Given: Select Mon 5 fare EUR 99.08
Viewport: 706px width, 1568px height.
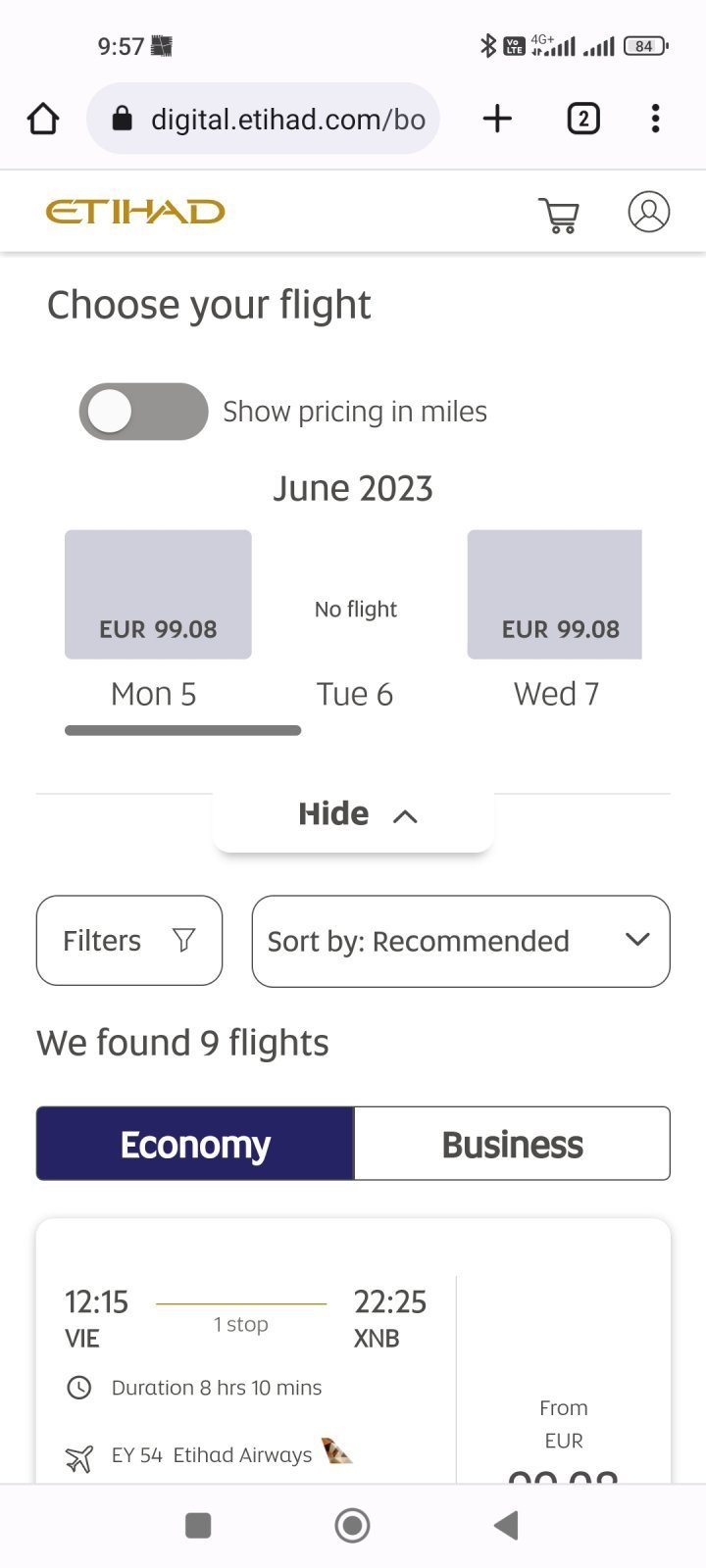Looking at the screenshot, I should (x=158, y=595).
